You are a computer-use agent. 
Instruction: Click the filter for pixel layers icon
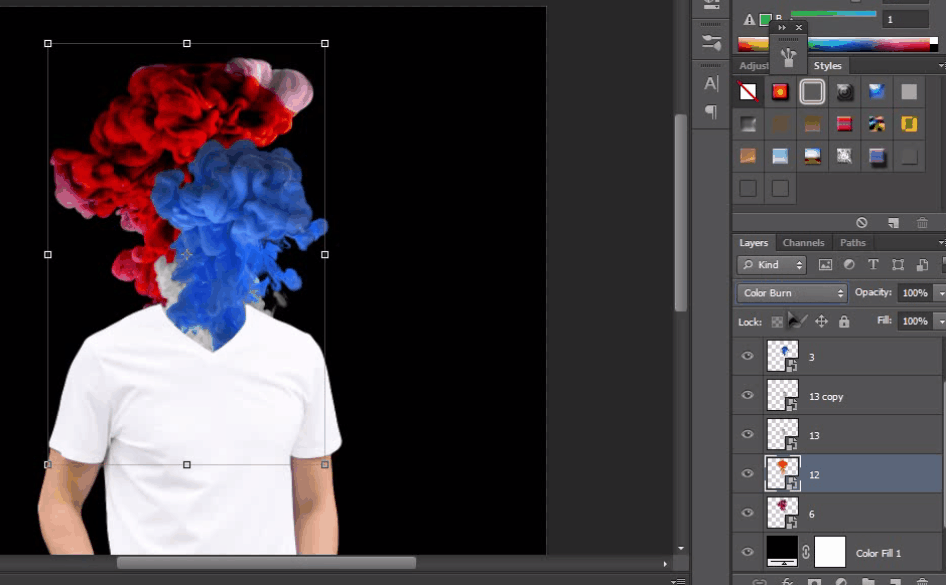tap(825, 265)
